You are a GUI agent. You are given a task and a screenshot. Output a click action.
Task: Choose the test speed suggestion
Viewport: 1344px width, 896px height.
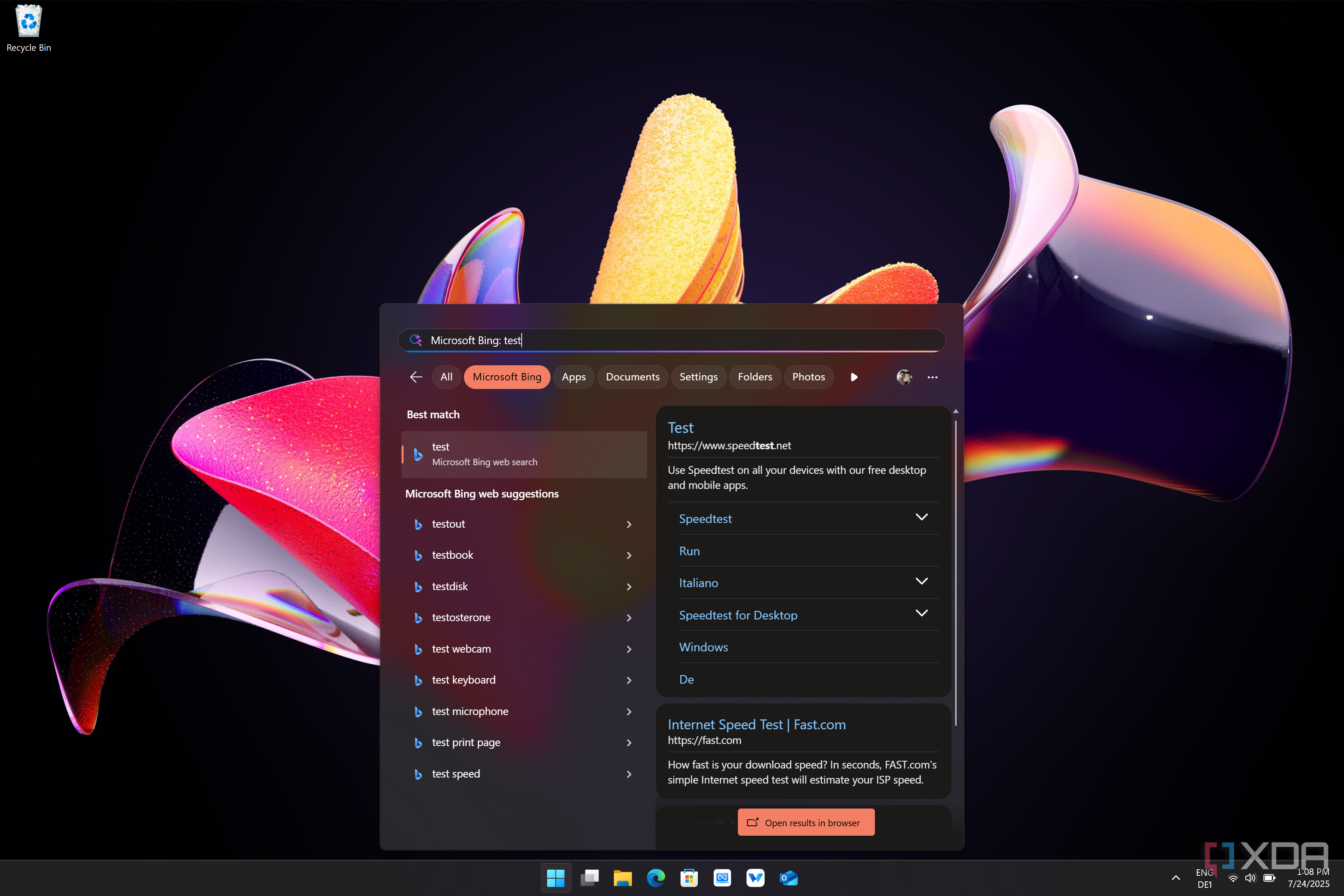point(524,774)
